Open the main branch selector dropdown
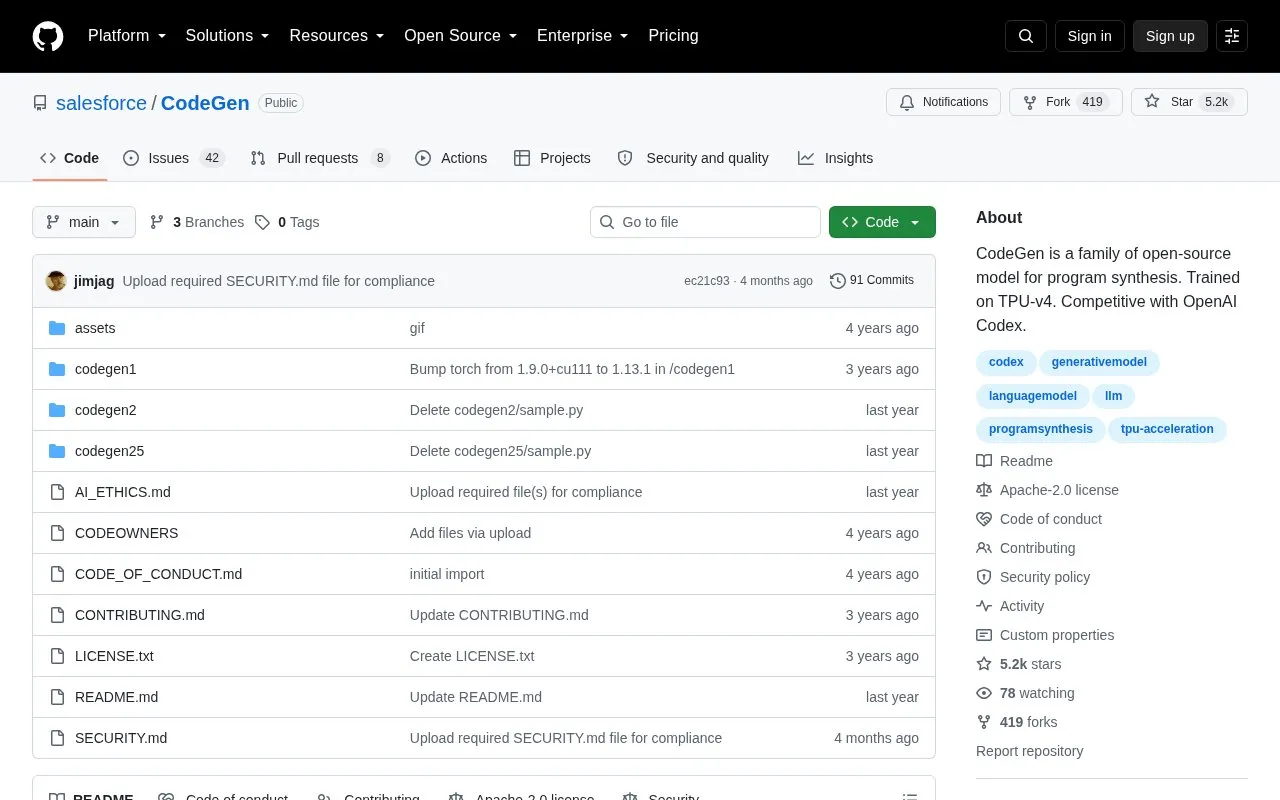The height and width of the screenshot is (800, 1280). tap(84, 222)
